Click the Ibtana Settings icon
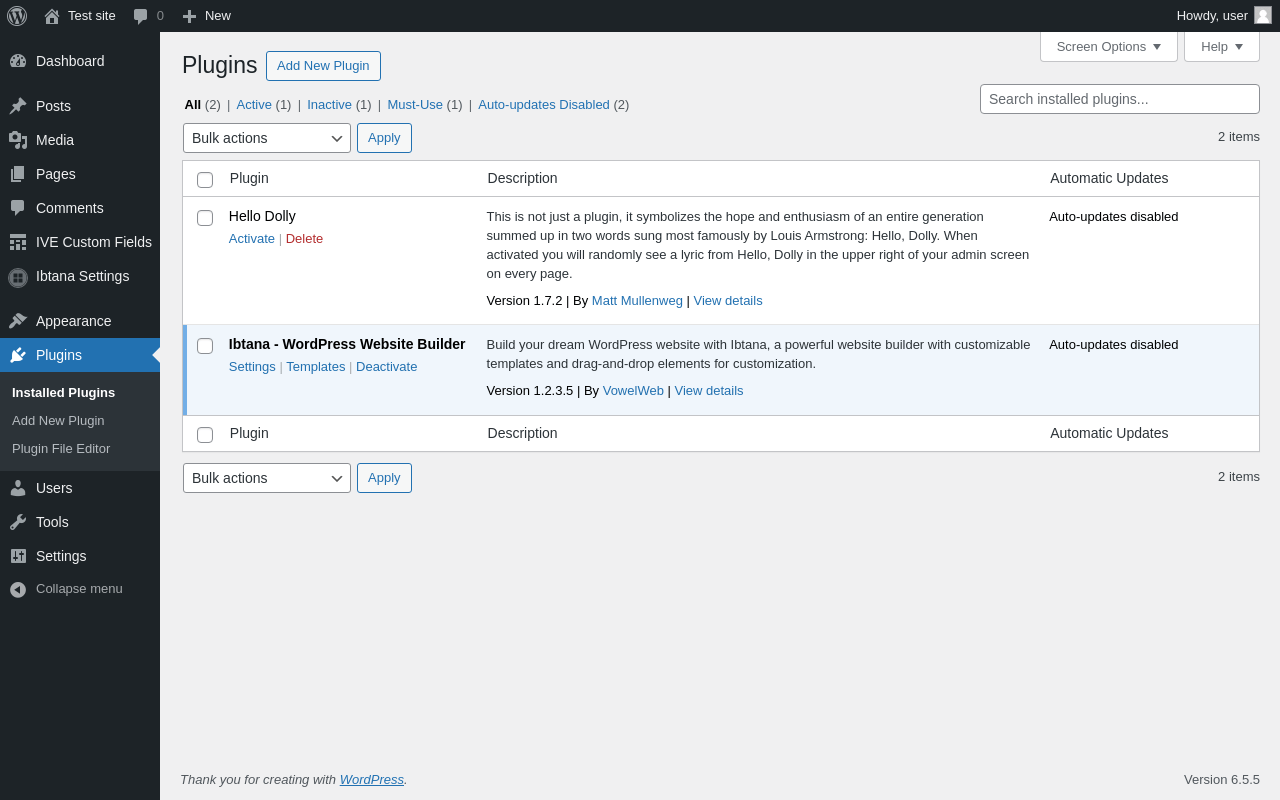The height and width of the screenshot is (800, 1280). (18, 277)
